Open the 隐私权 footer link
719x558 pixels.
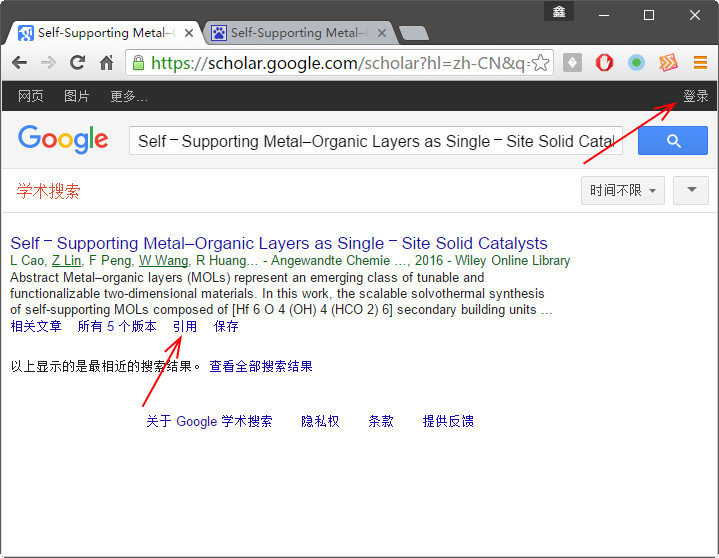[x=320, y=421]
